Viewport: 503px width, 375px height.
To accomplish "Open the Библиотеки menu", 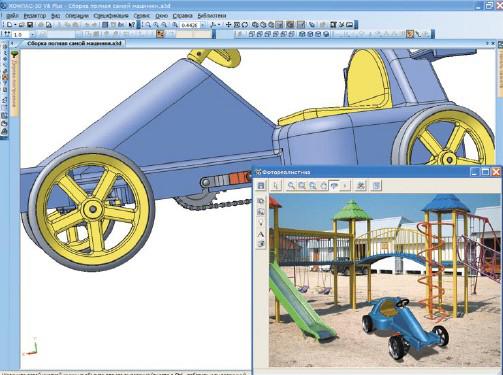I will click(212, 16).
